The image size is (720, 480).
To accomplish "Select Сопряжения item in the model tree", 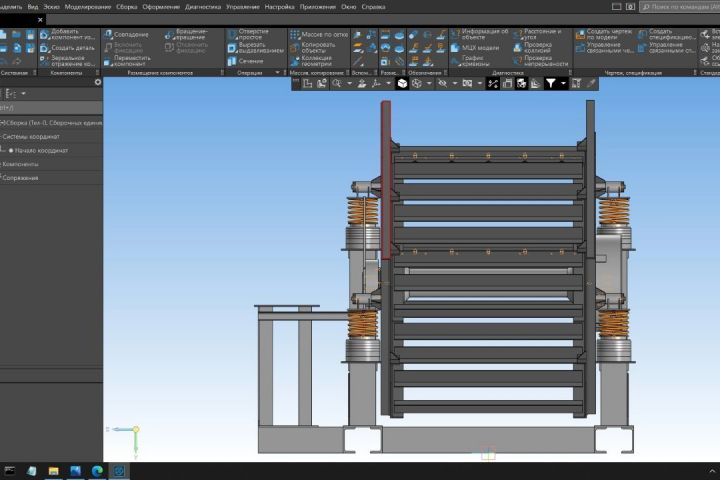I will [x=20, y=178].
